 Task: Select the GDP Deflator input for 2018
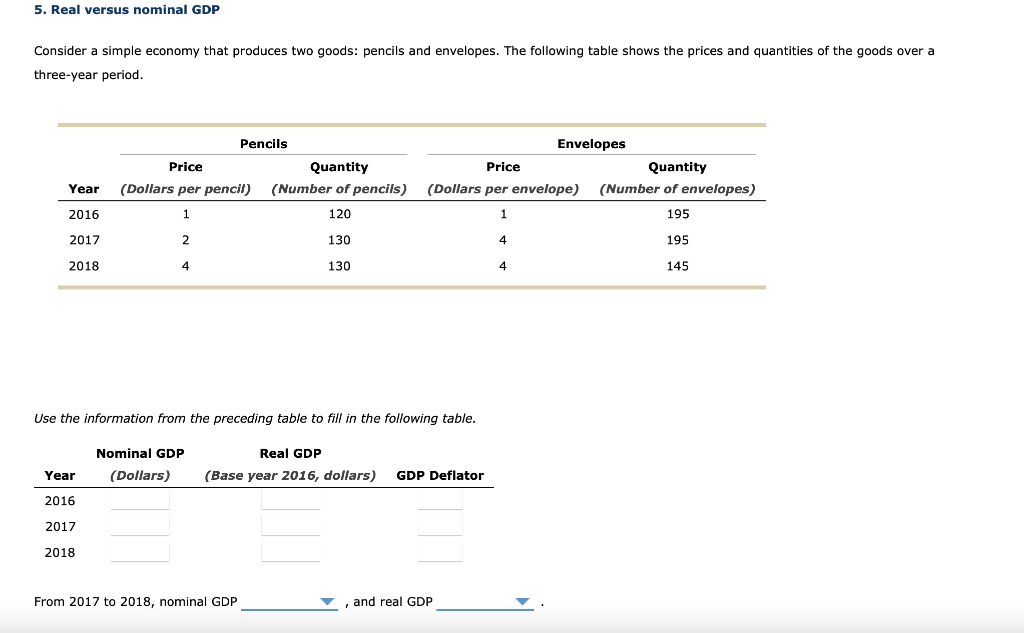[440, 550]
